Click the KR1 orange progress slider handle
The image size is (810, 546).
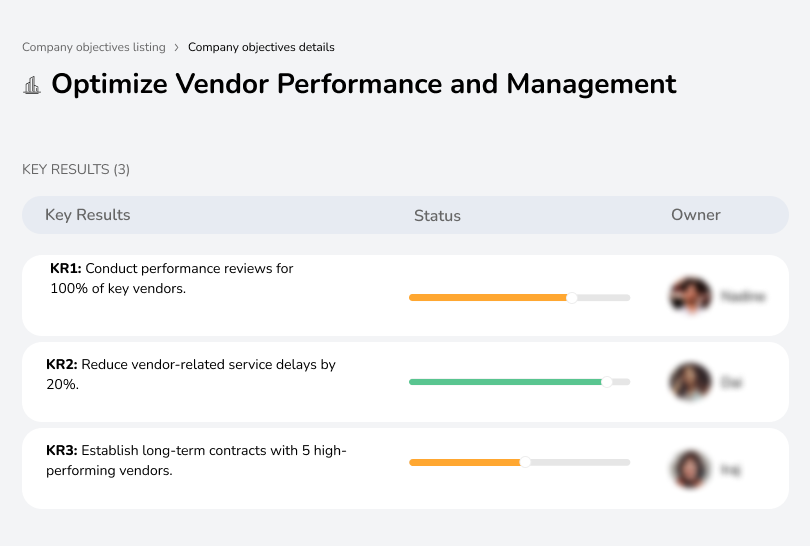(x=571, y=298)
